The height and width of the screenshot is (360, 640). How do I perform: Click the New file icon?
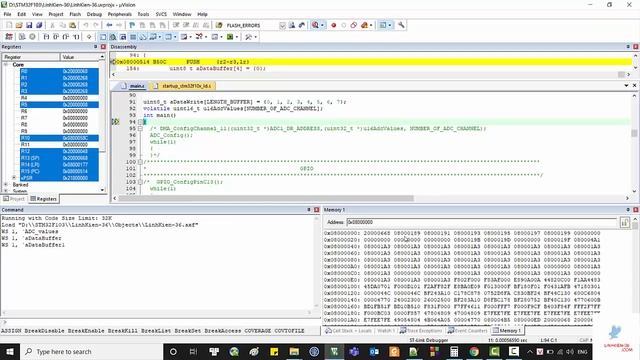pyautogui.click(x=9, y=25)
